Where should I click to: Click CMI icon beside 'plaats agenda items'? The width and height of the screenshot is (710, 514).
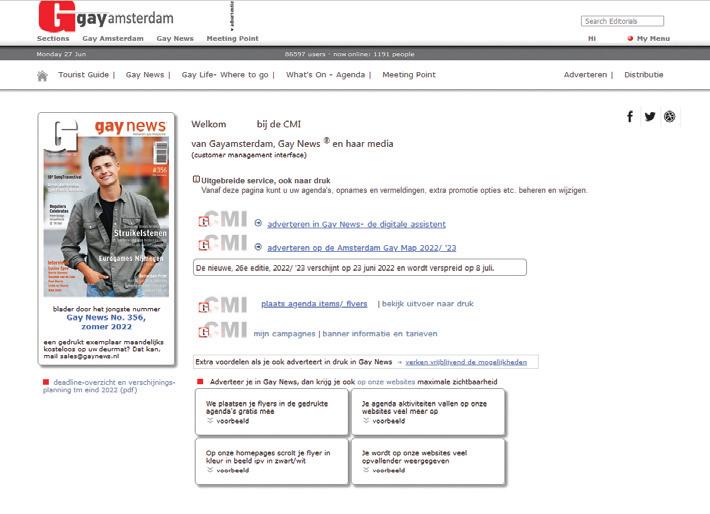pyautogui.click(x=223, y=305)
